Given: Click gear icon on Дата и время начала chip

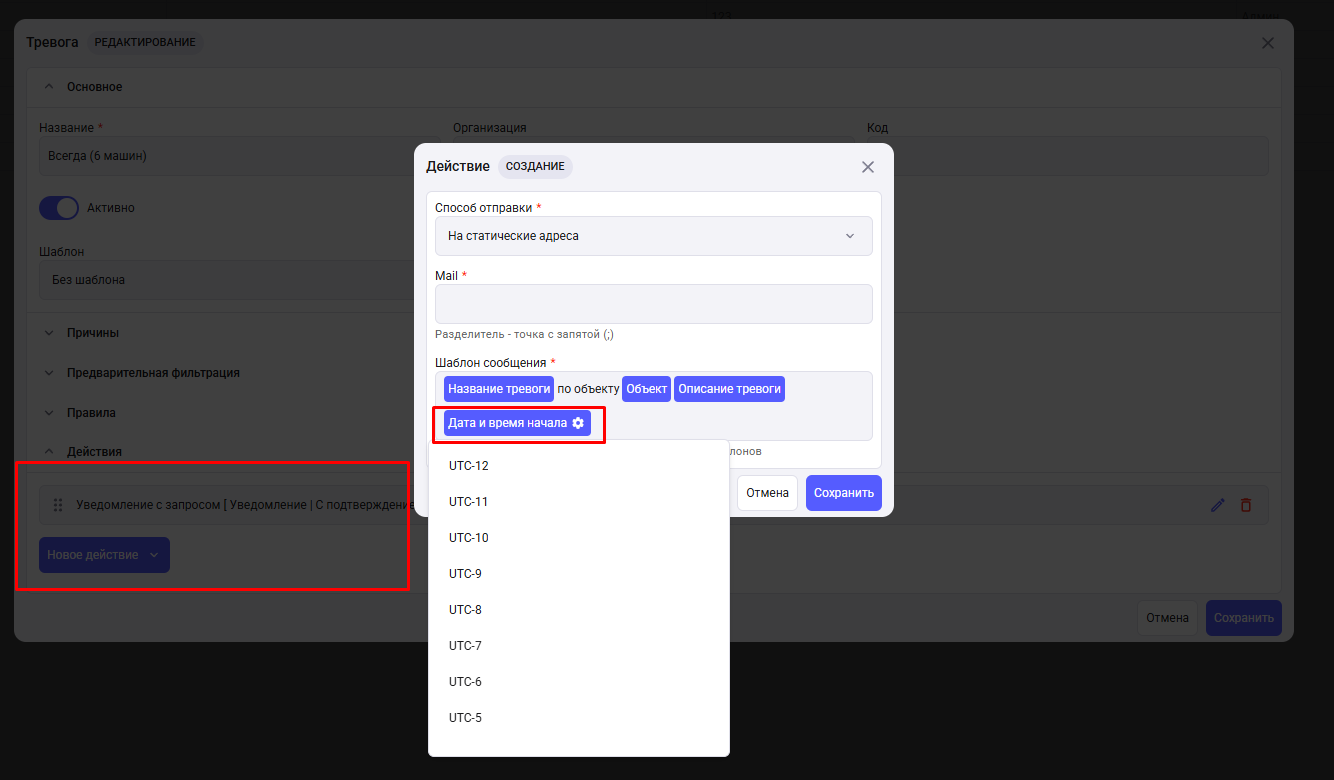Looking at the screenshot, I should coord(578,423).
